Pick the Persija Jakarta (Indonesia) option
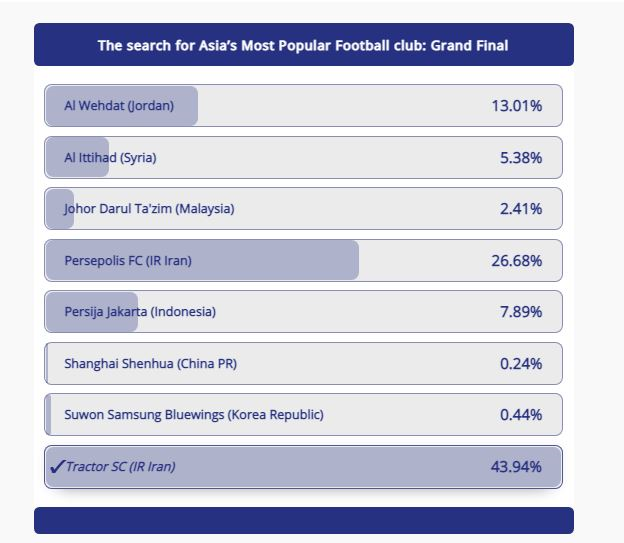The width and height of the screenshot is (624, 543). click(303, 311)
